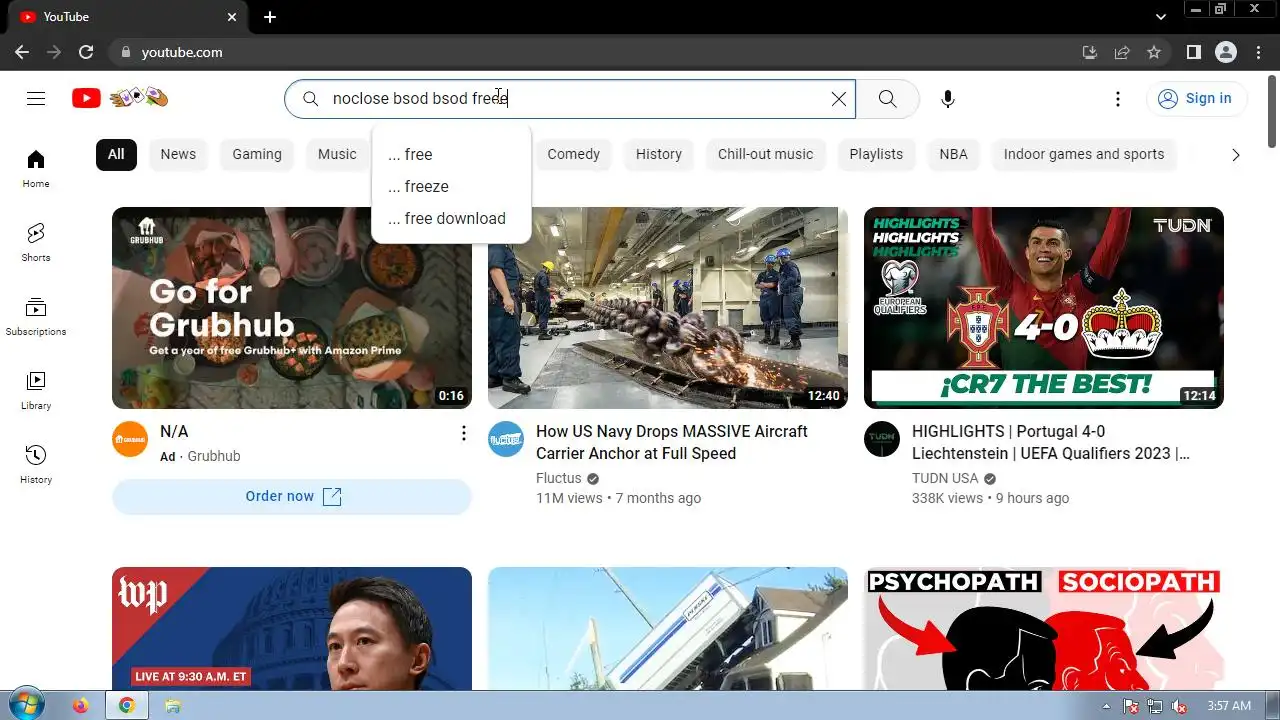This screenshot has height=720, width=1280.
Task: Open the Home sidebar icon
Action: [36, 168]
